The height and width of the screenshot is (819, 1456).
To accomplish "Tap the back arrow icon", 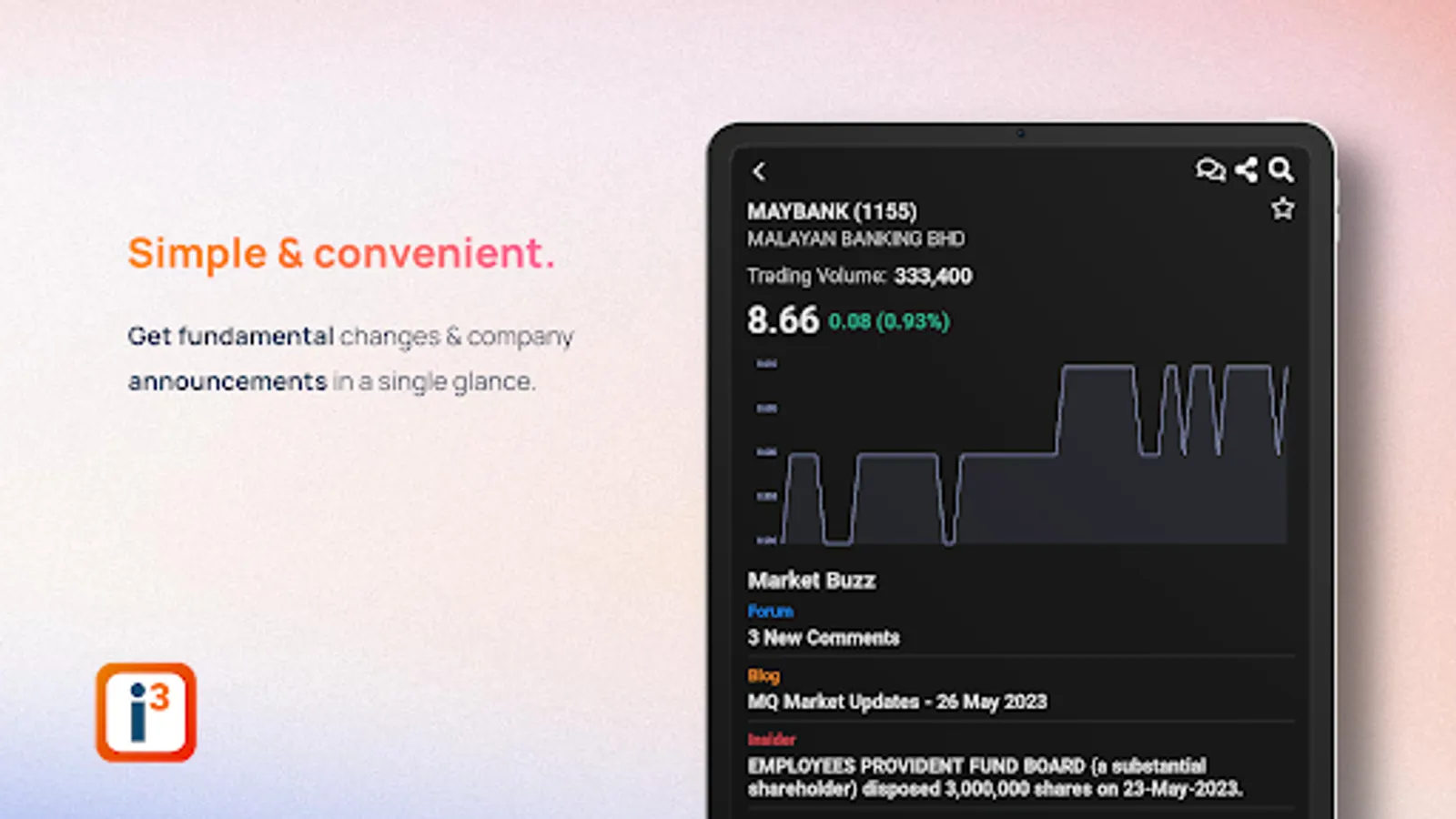I will click(x=760, y=171).
